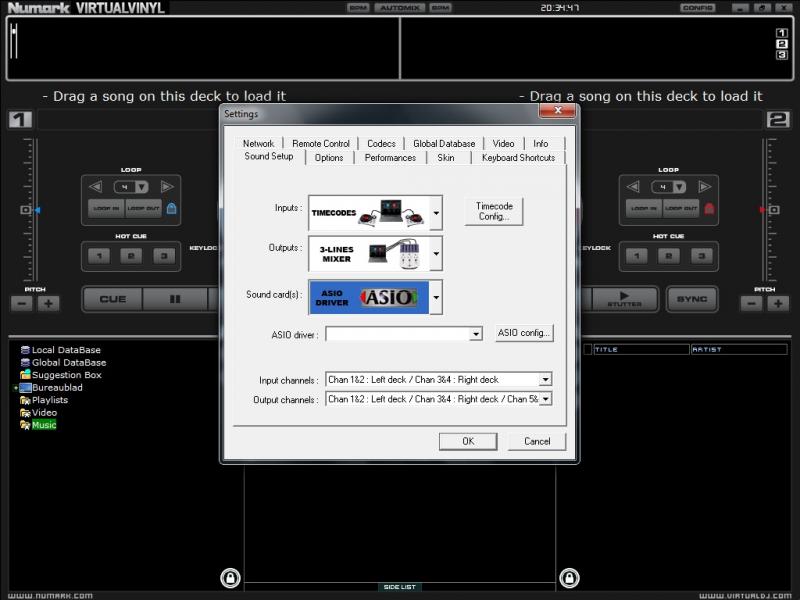Click the CONFIG button in title bar
Image resolution: width=800 pixels, height=600 pixels.
tap(697, 8)
